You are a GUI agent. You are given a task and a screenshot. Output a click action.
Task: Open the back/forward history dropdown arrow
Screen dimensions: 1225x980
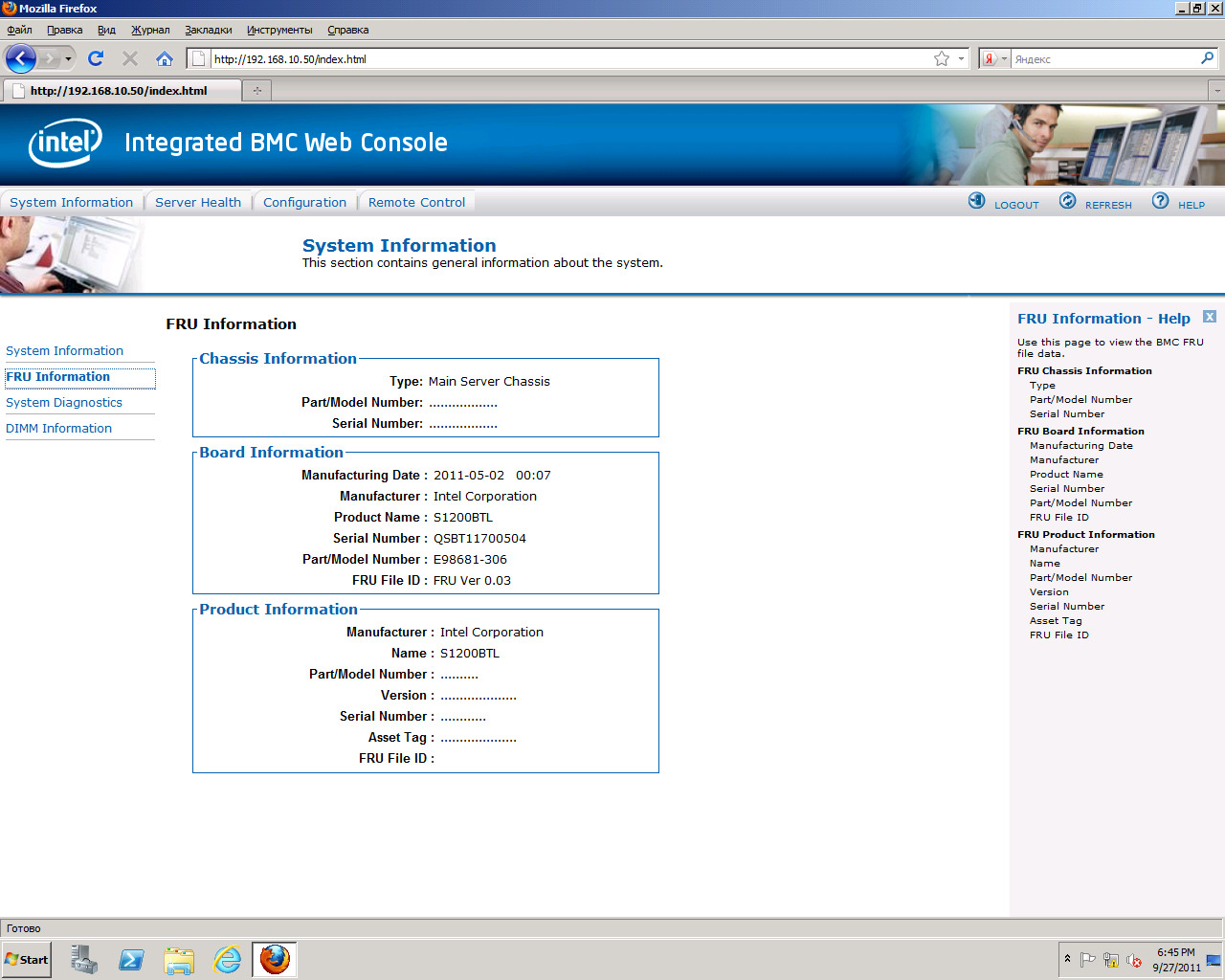point(68,59)
